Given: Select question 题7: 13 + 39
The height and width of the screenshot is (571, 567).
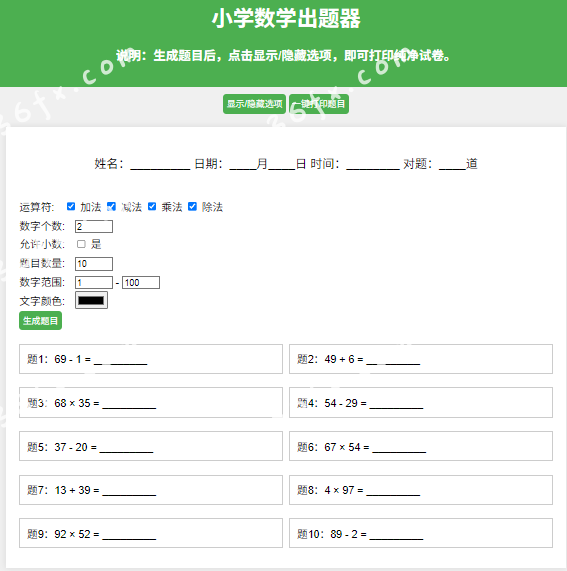Looking at the screenshot, I should pyautogui.click(x=151, y=490).
